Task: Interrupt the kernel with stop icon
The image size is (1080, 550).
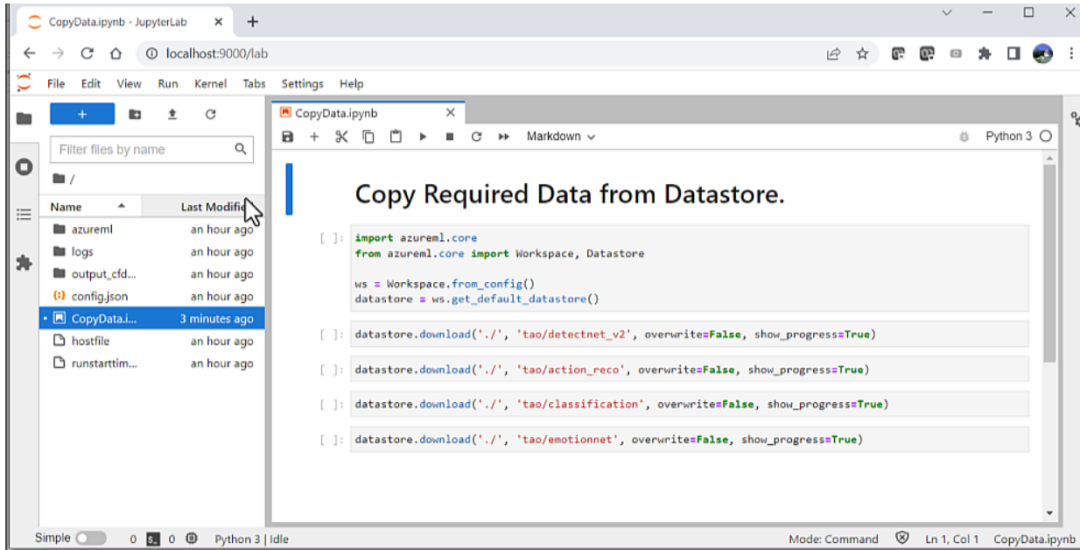Action: click(x=449, y=137)
